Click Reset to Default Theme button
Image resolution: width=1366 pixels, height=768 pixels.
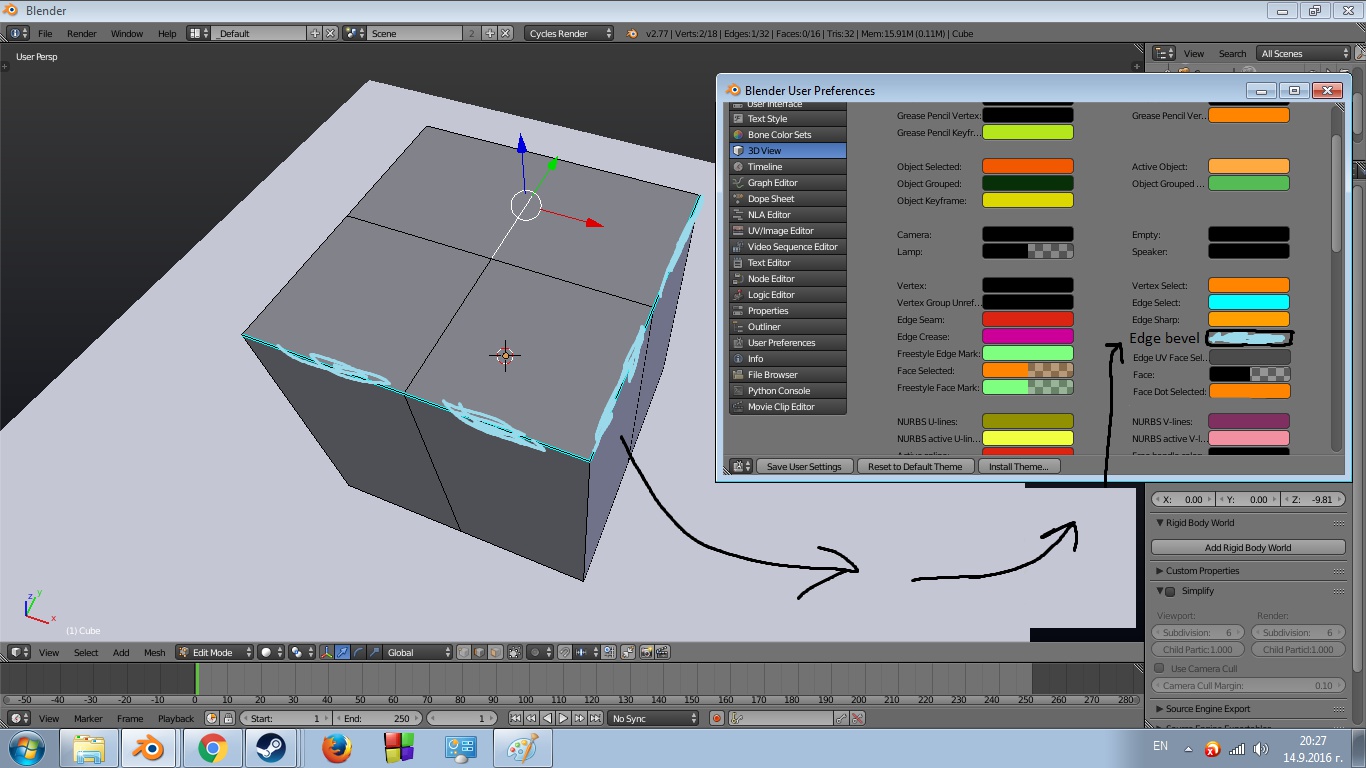(915, 466)
